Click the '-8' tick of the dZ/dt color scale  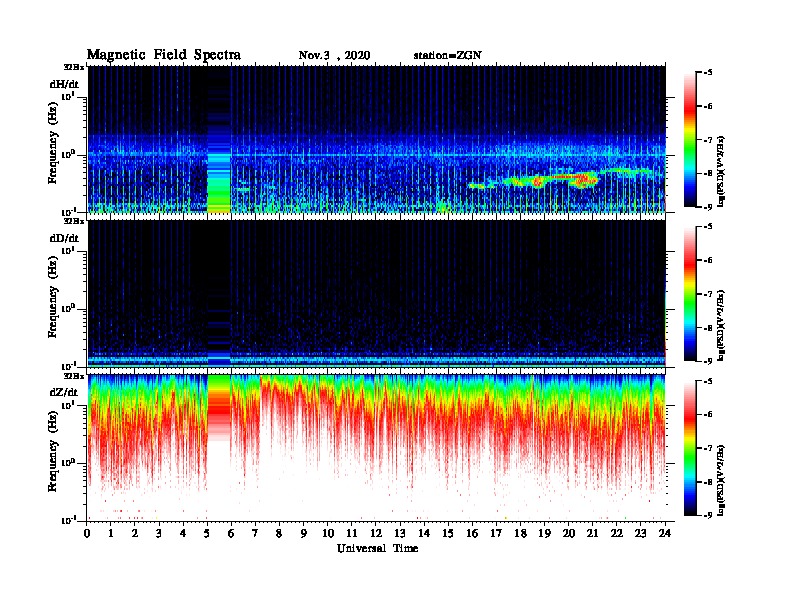click(x=708, y=482)
